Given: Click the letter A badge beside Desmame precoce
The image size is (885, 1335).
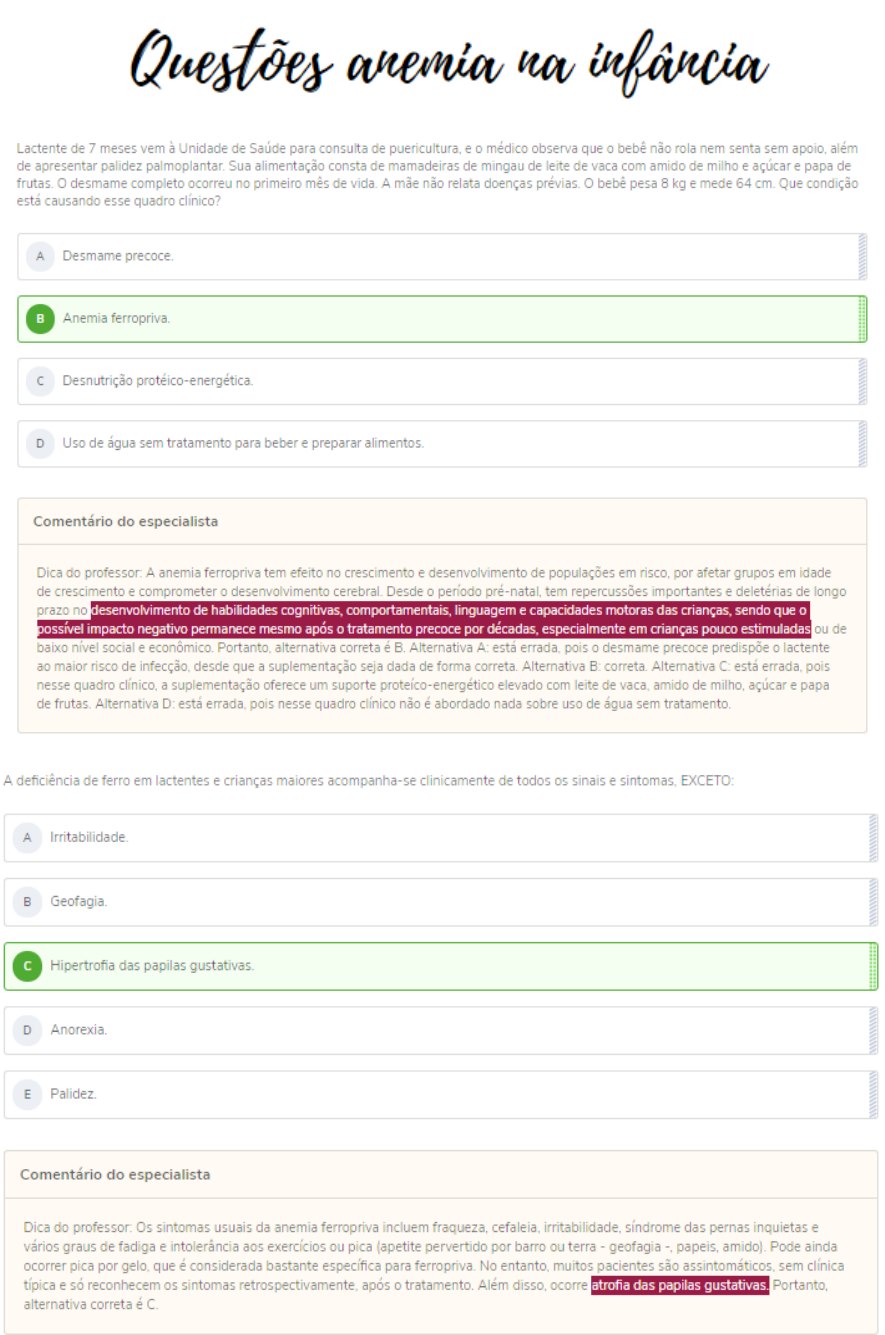Looking at the screenshot, I should 40,256.
